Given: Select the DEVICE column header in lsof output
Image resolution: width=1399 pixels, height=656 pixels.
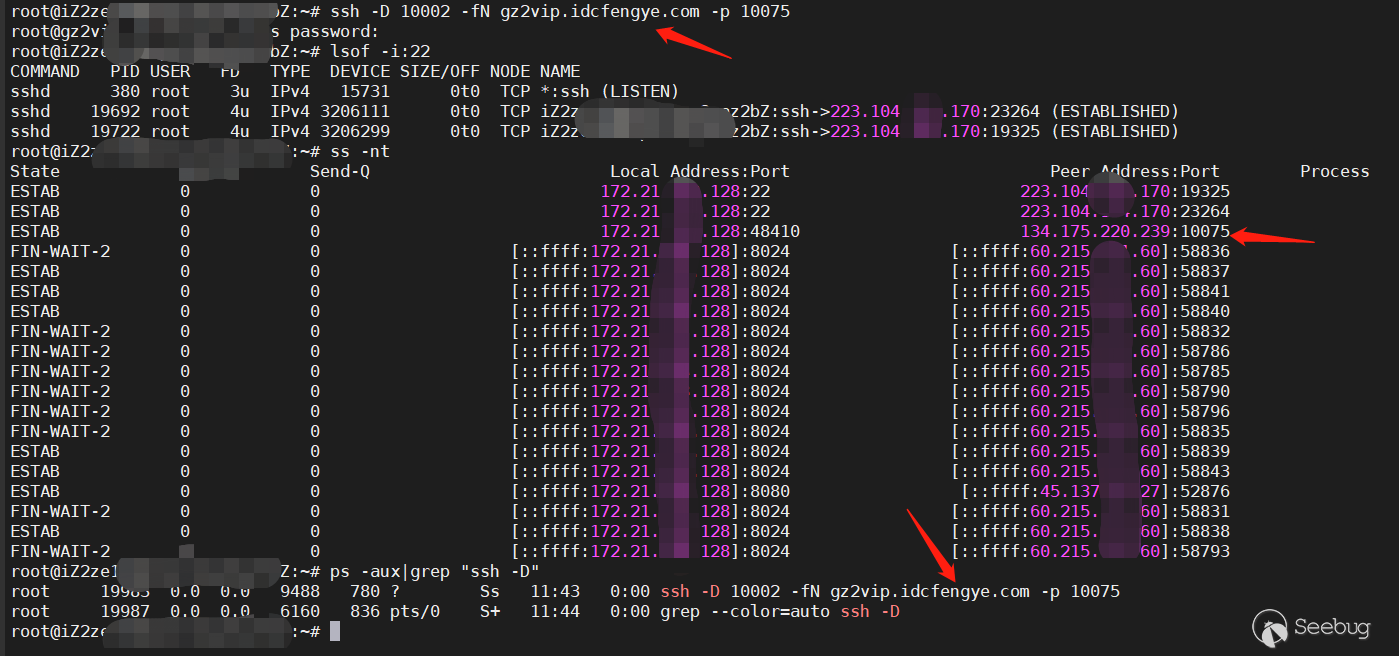Looking at the screenshot, I should pyautogui.click(x=360, y=71).
